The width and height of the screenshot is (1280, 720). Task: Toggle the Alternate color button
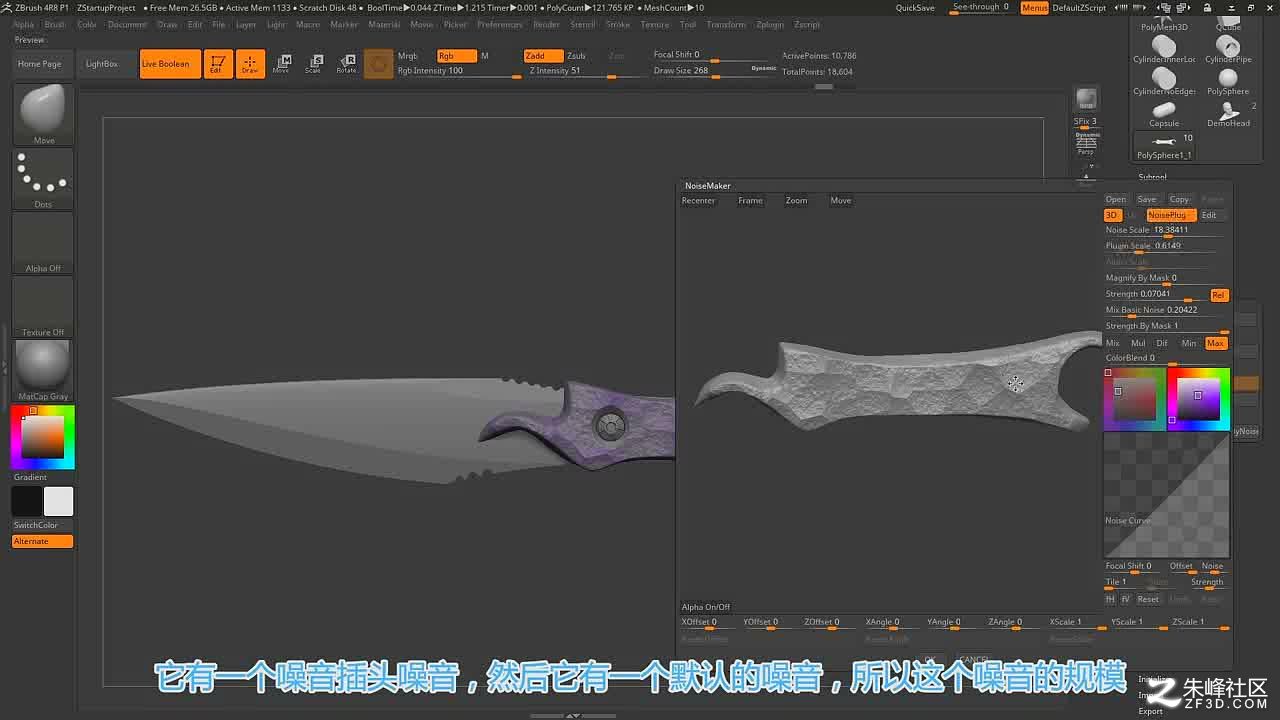42,541
